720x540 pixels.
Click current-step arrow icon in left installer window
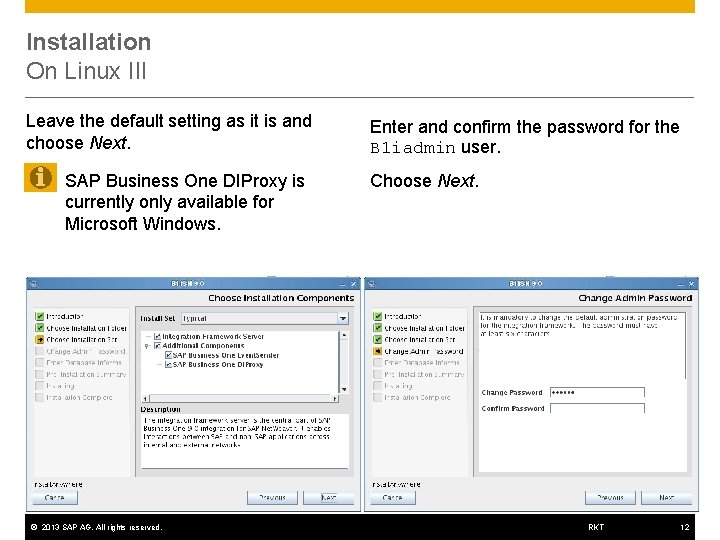(39, 340)
